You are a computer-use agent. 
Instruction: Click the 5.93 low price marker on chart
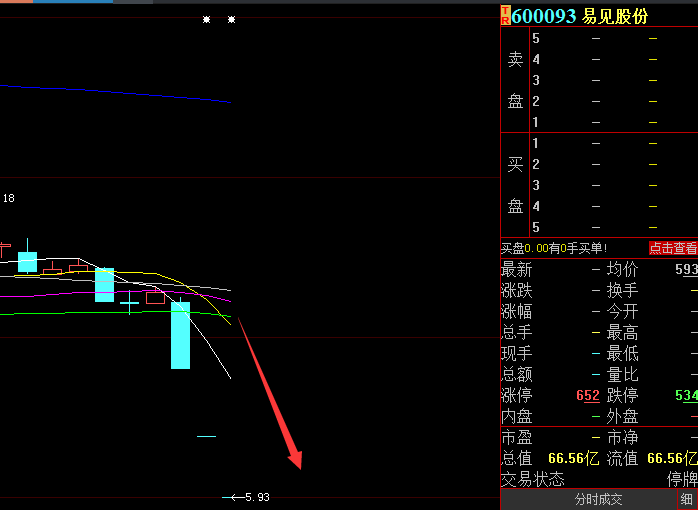point(257,497)
